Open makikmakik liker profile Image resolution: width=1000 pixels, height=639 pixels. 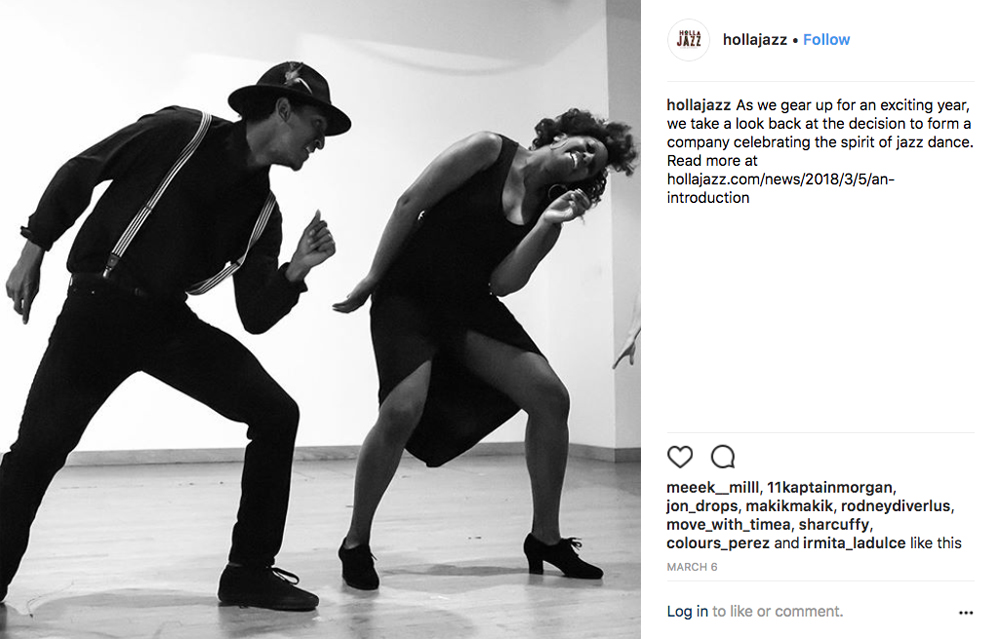coord(789,506)
